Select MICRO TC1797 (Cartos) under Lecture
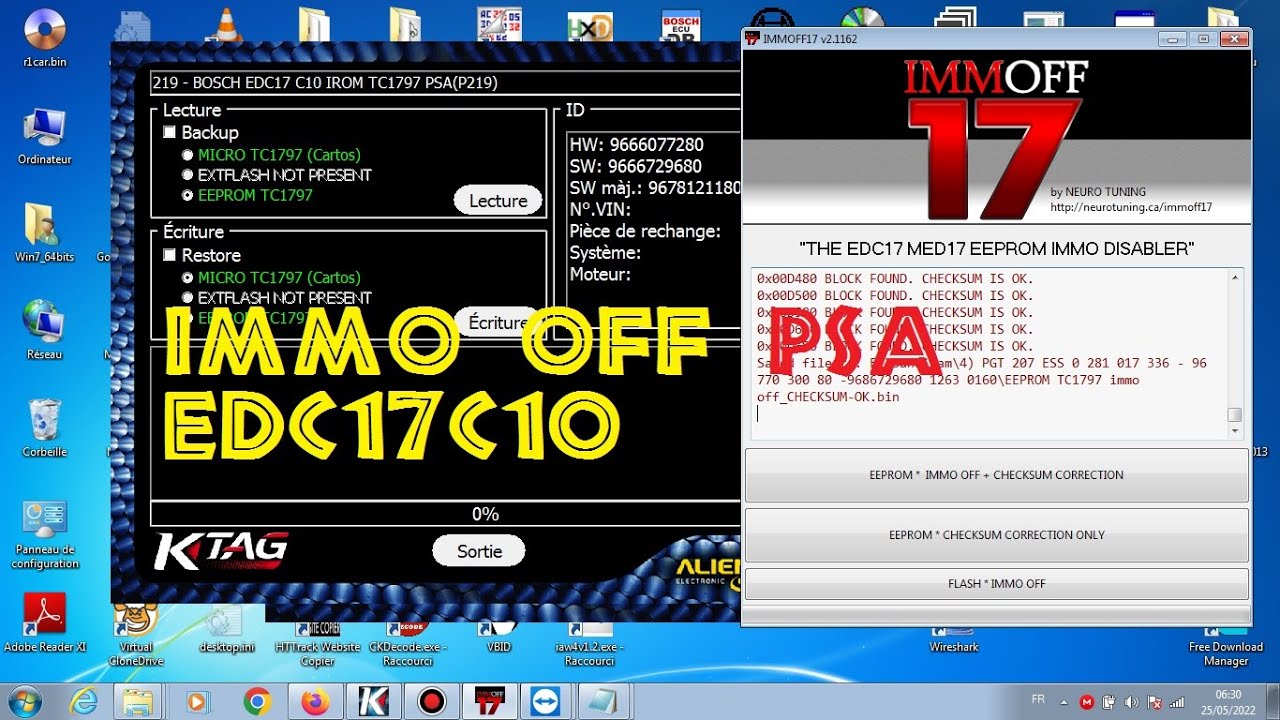The width and height of the screenshot is (1280, 720). coord(187,155)
